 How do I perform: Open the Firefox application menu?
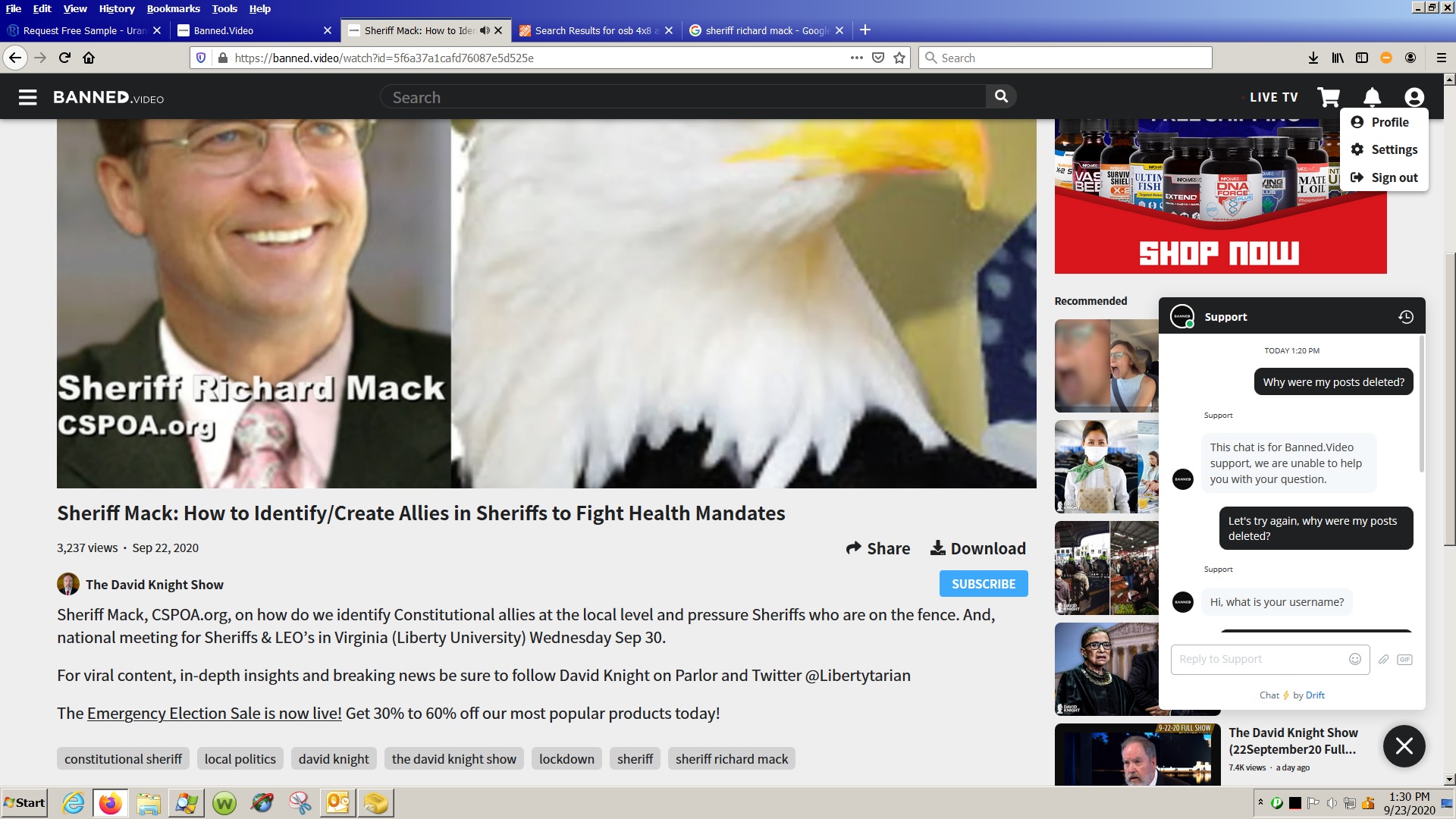pyautogui.click(x=1442, y=58)
